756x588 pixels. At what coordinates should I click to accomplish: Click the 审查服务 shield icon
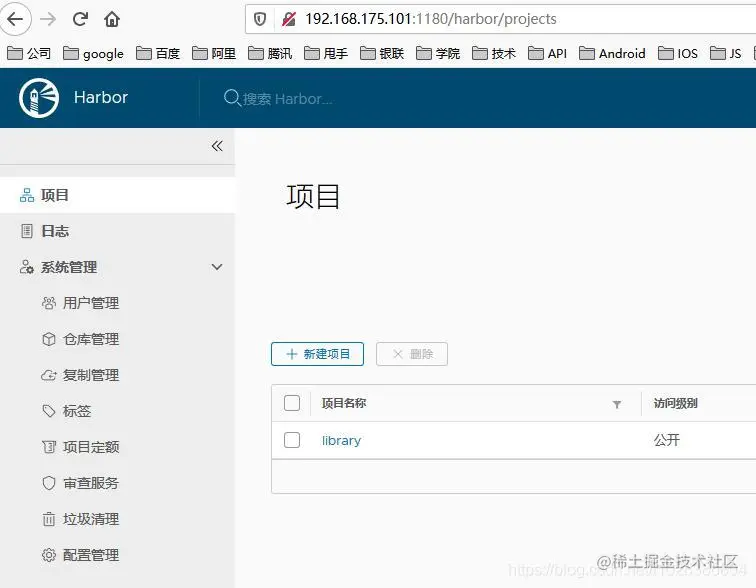coord(49,483)
